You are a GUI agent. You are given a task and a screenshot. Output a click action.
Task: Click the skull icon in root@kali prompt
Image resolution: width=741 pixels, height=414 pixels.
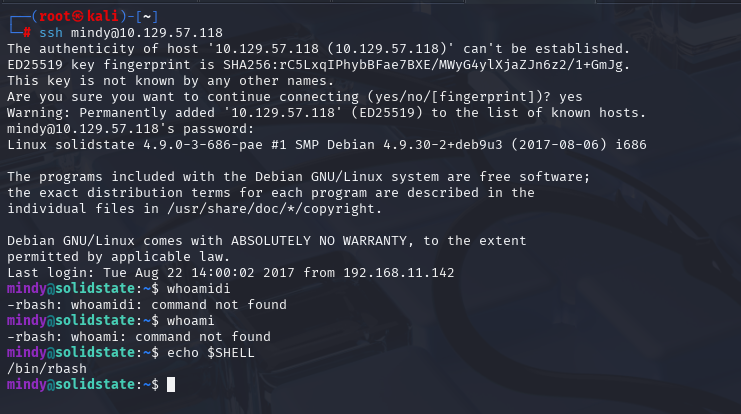coord(78,17)
